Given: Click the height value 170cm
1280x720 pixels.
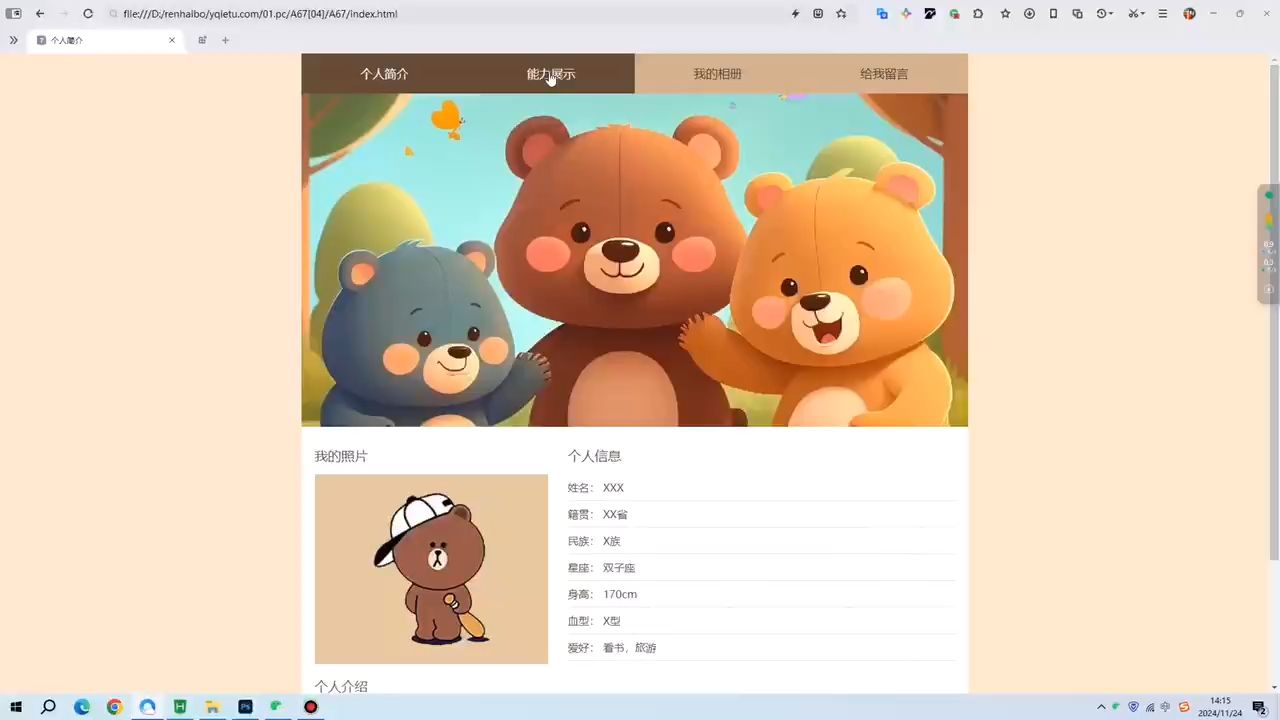Looking at the screenshot, I should [620, 594].
